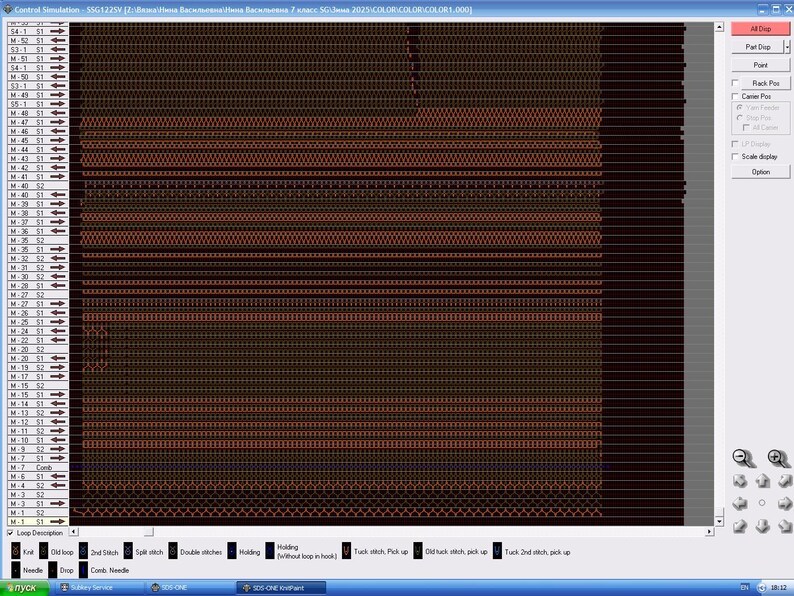Viewport: 794px width, 596px height.
Task: Click the EN language indicator in tray
Action: pos(744,587)
